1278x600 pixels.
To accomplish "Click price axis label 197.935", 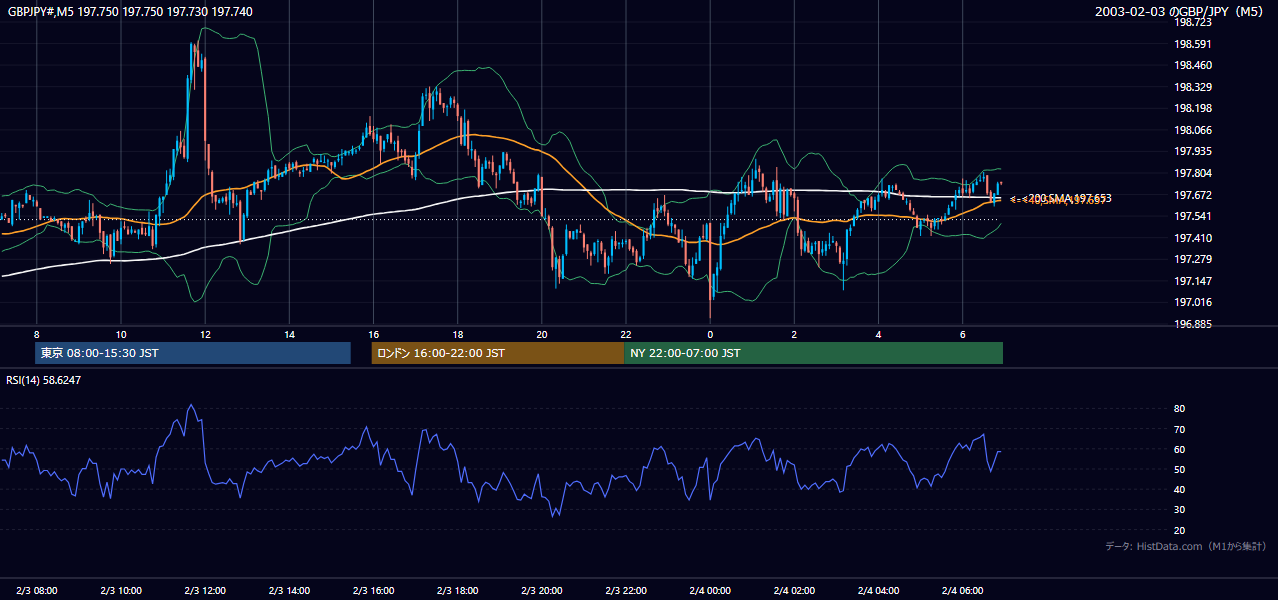I will point(1192,151).
